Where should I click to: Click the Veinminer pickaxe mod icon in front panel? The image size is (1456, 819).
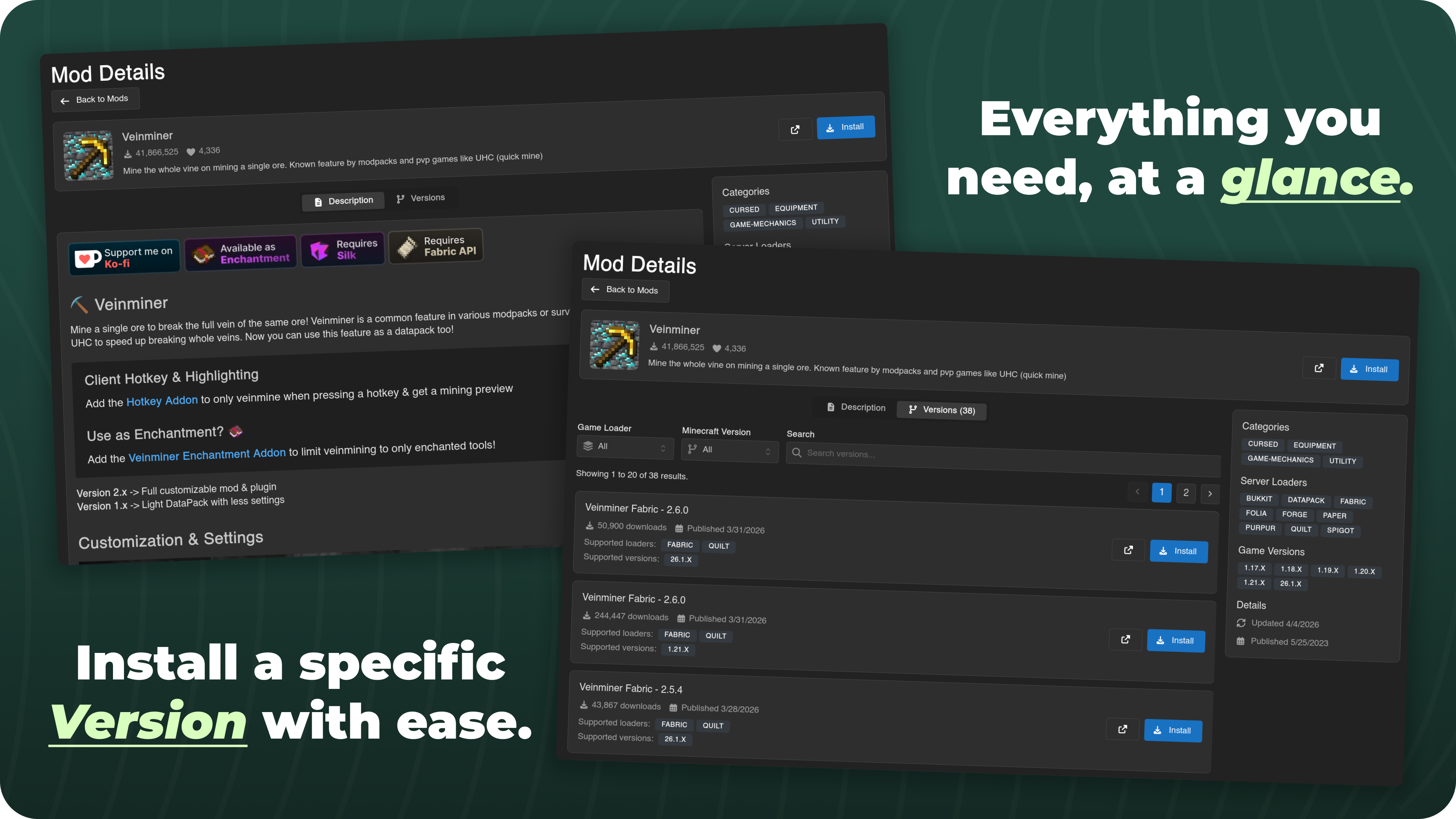coord(614,345)
